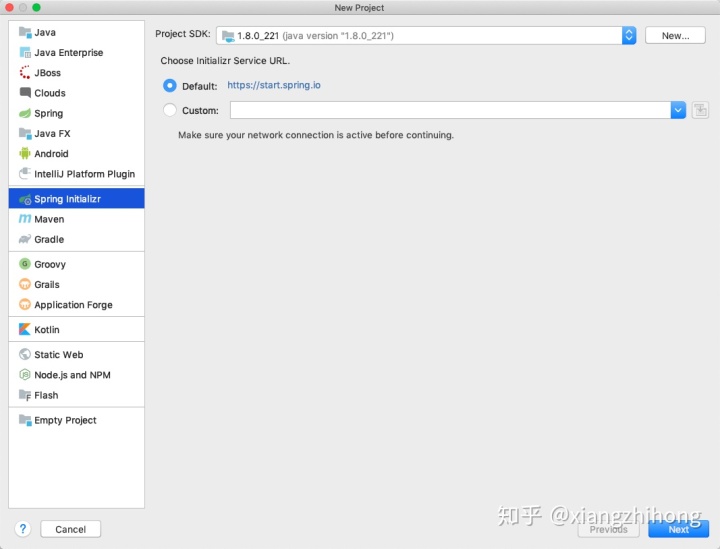Click the Cancel button

click(70, 529)
